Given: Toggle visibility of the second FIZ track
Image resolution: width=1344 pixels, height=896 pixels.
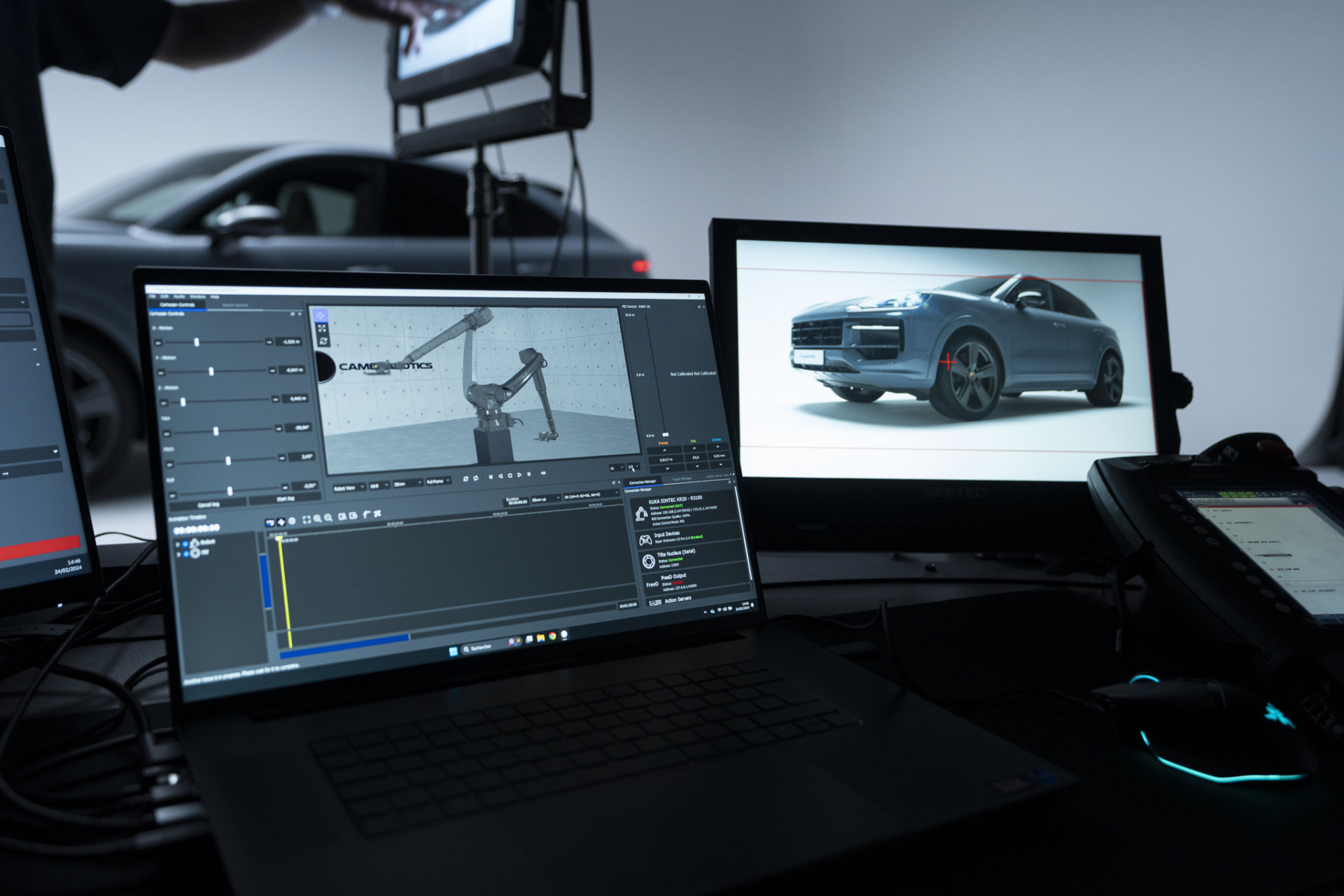Looking at the screenshot, I should coord(187,554).
